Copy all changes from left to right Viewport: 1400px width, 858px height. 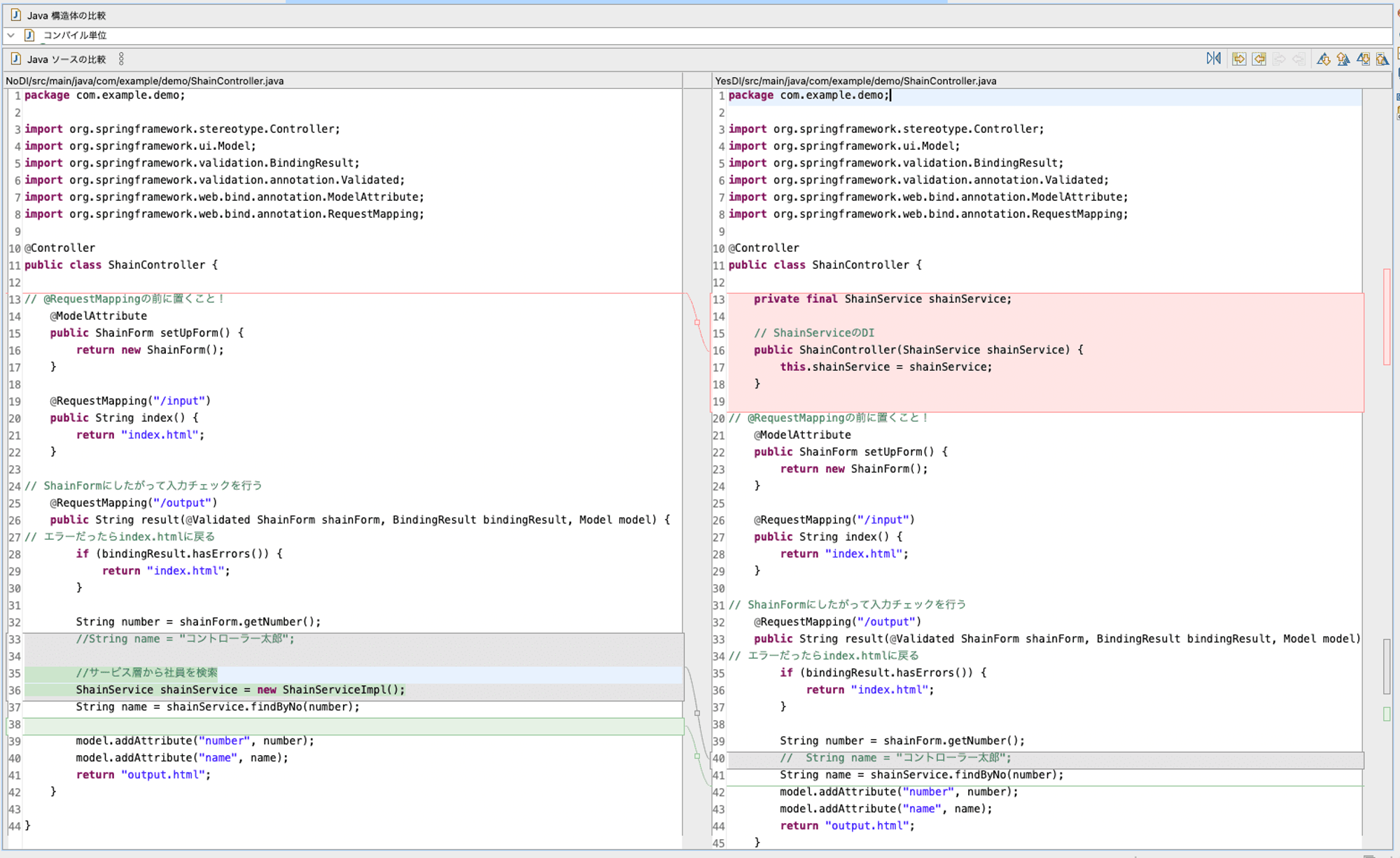pos(1239,59)
